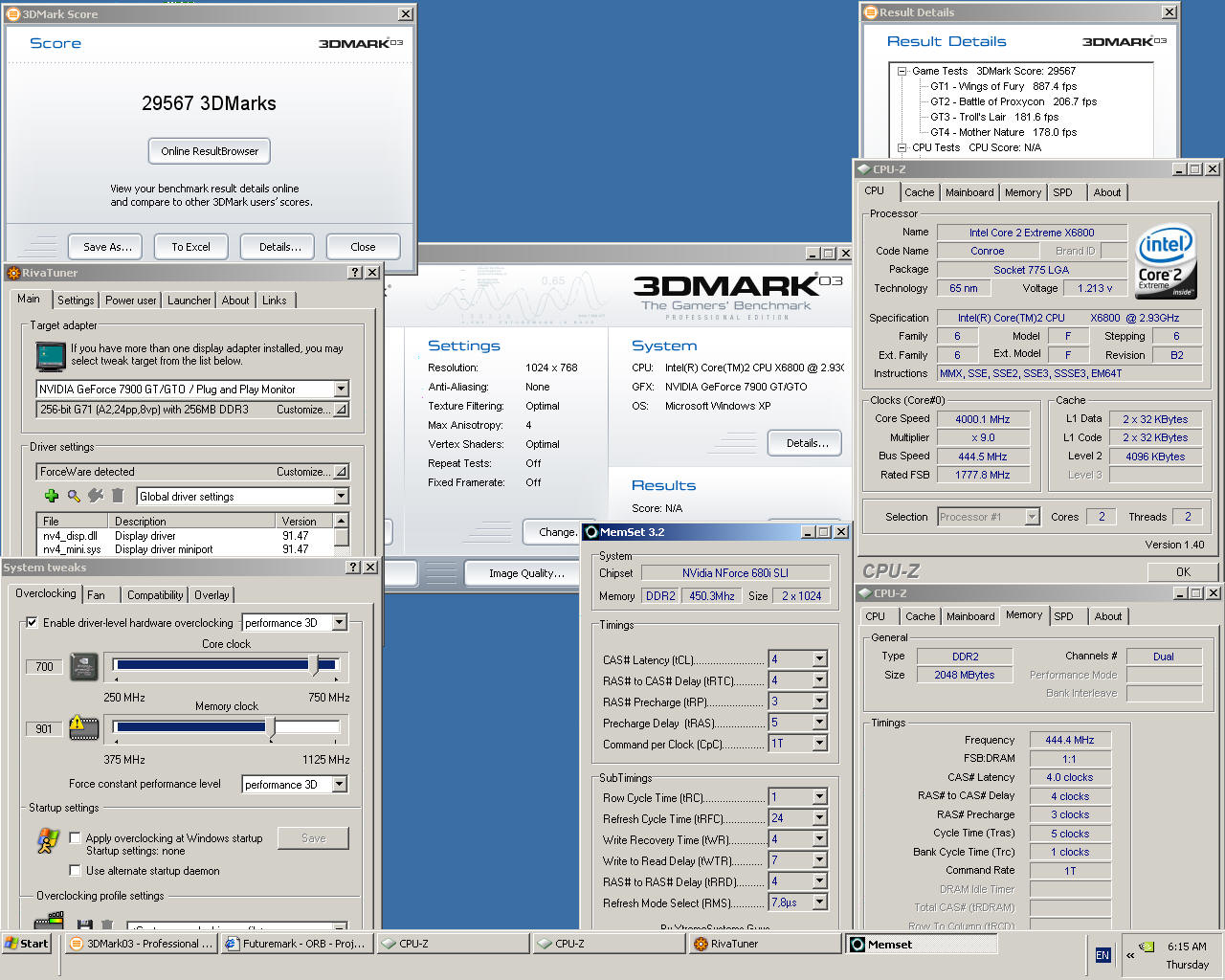The width and height of the screenshot is (1225, 980).
Task: Switch to Futuremark - ORB taskbar button
Action: point(296,944)
